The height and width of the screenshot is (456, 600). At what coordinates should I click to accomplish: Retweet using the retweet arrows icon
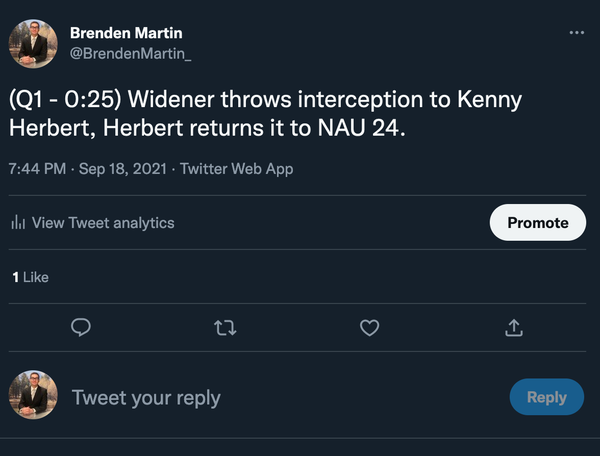[x=226, y=327]
